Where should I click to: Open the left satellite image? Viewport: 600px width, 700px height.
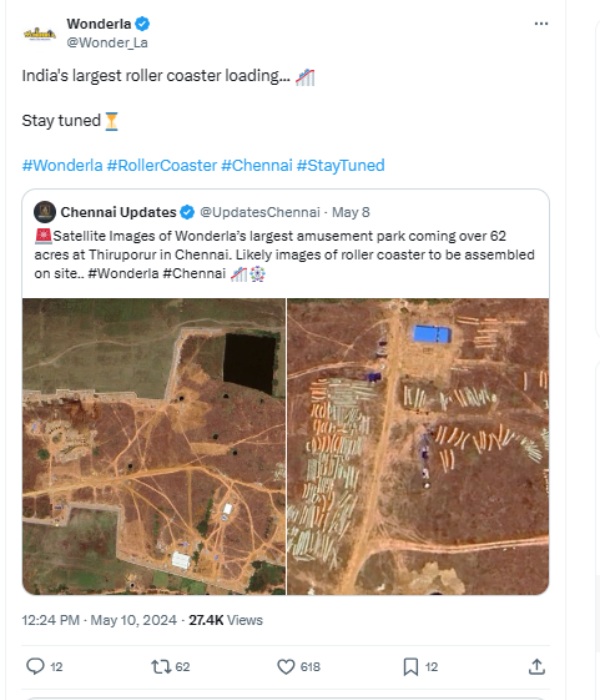(x=154, y=446)
